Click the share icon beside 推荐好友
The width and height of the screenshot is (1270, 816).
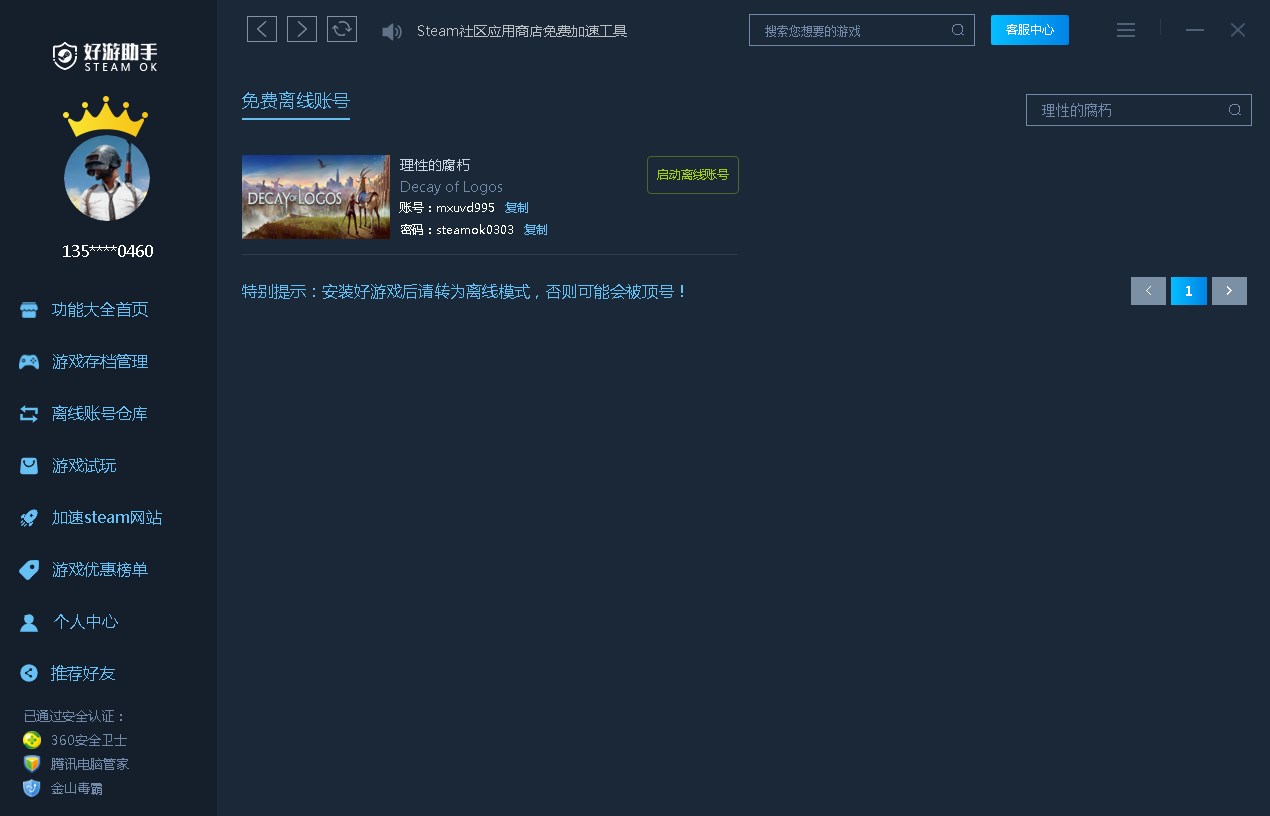click(x=29, y=673)
